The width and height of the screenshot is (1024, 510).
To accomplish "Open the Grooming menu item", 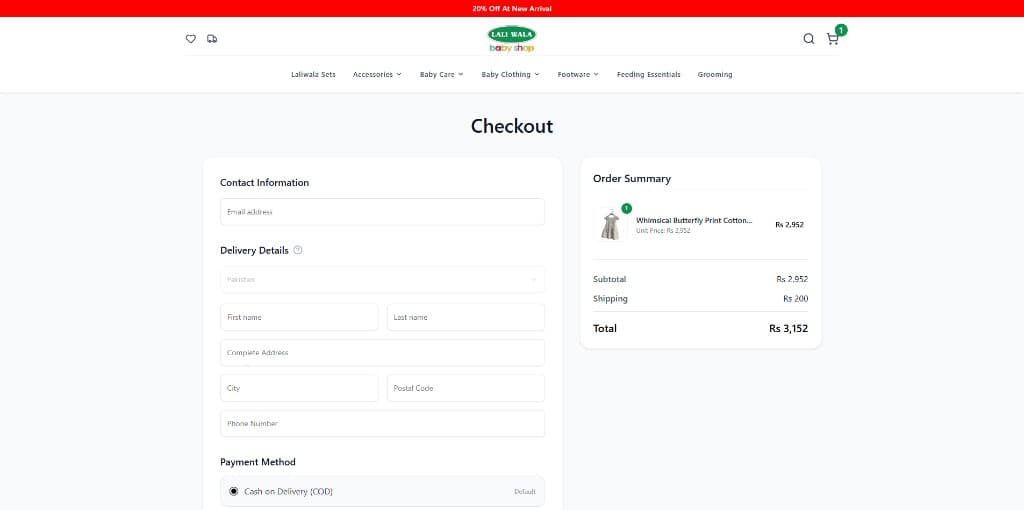I will point(715,74).
